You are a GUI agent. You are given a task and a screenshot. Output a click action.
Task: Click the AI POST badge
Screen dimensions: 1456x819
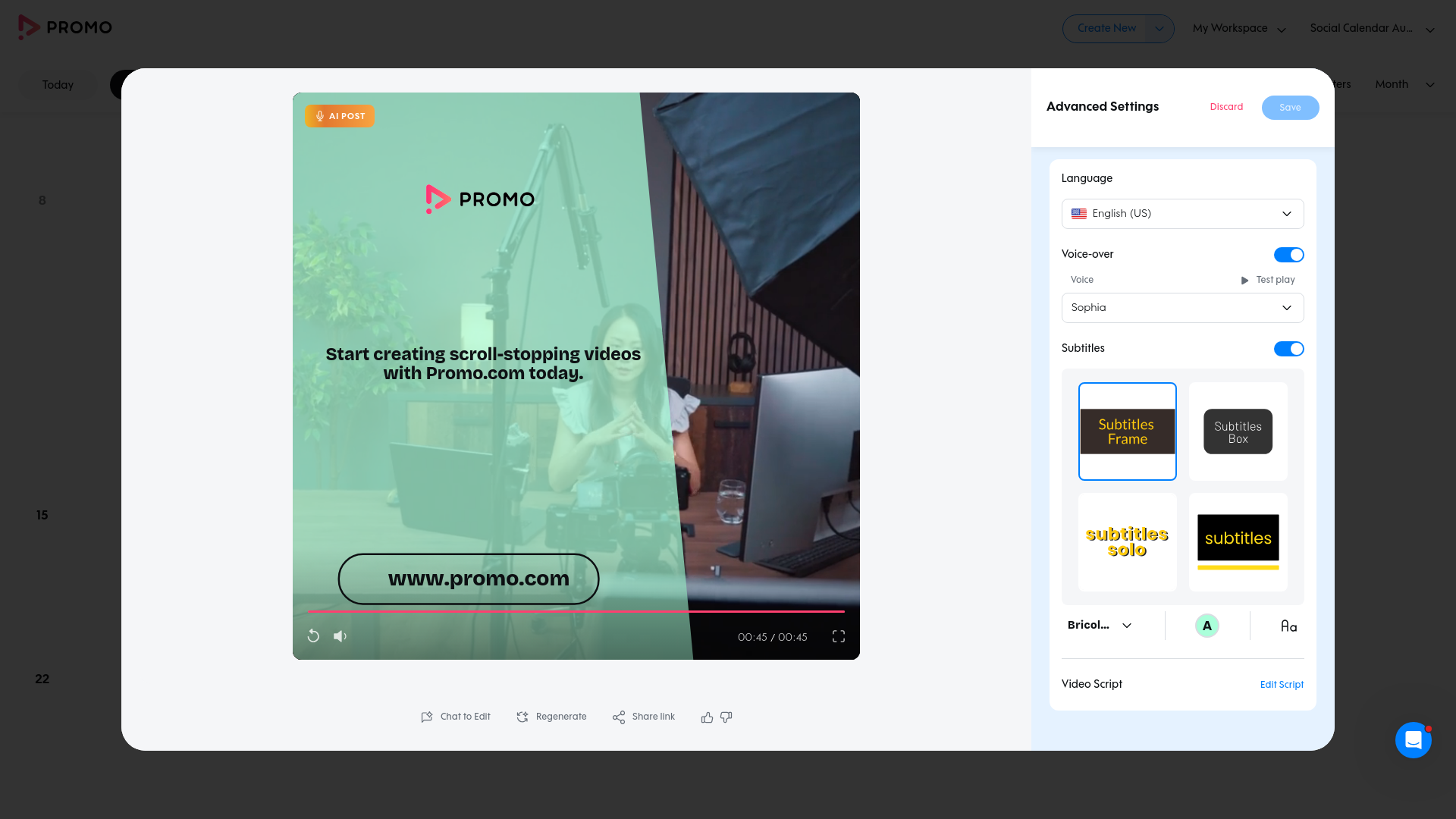(340, 116)
